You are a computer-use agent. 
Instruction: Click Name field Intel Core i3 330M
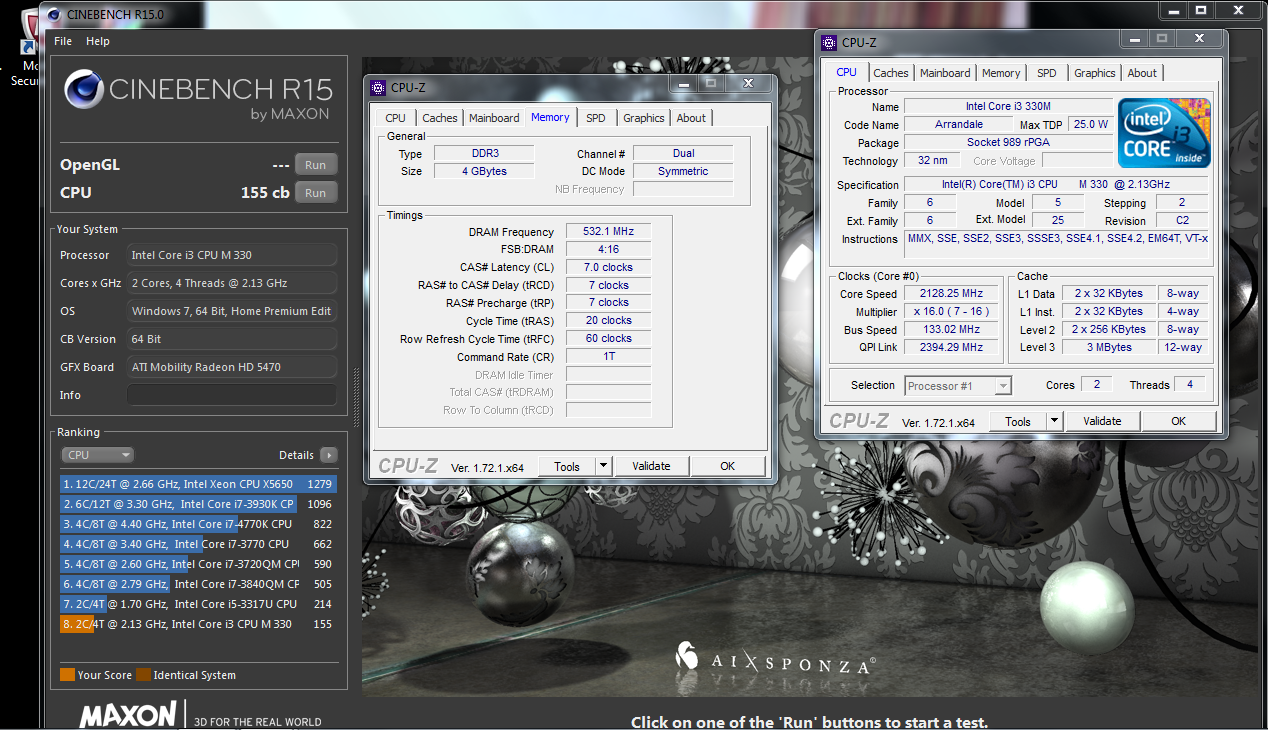1008,106
